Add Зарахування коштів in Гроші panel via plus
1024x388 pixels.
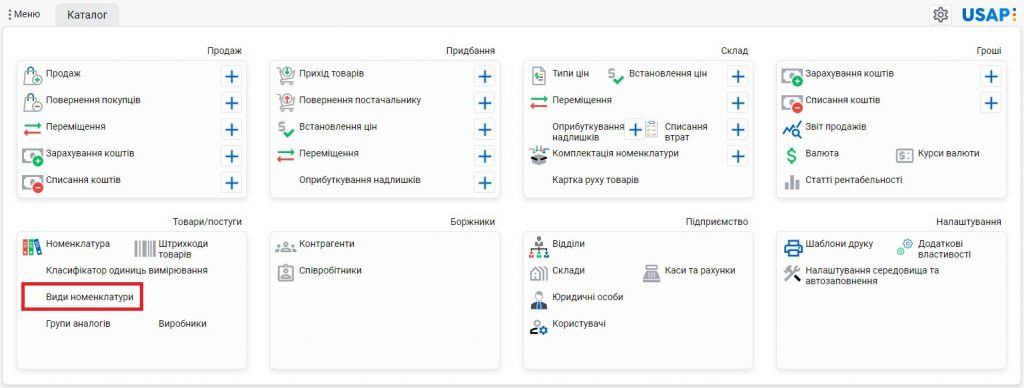click(x=991, y=77)
